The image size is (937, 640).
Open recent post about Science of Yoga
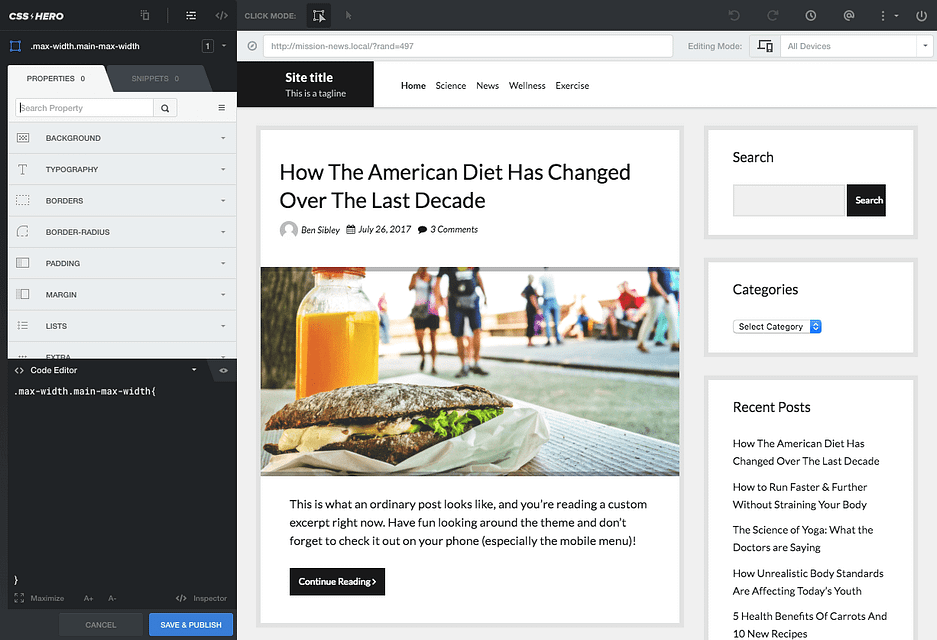pyautogui.click(x=803, y=538)
